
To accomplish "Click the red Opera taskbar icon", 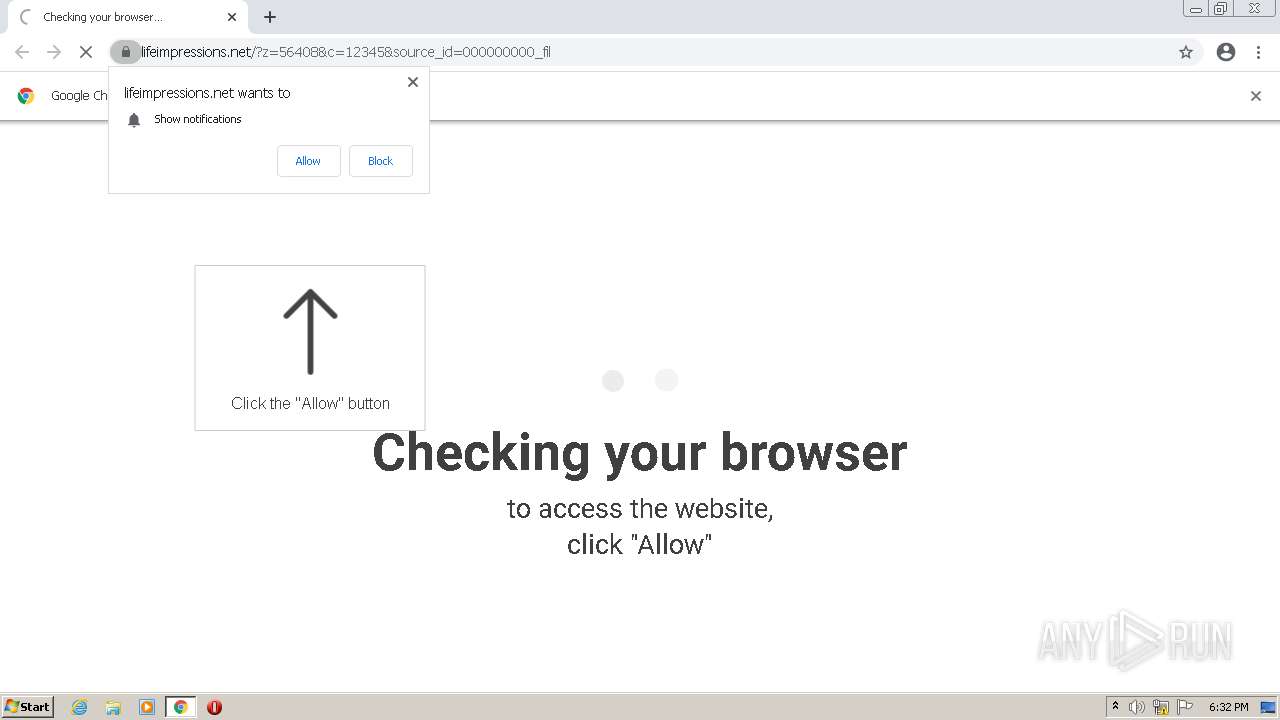I will coord(214,707).
